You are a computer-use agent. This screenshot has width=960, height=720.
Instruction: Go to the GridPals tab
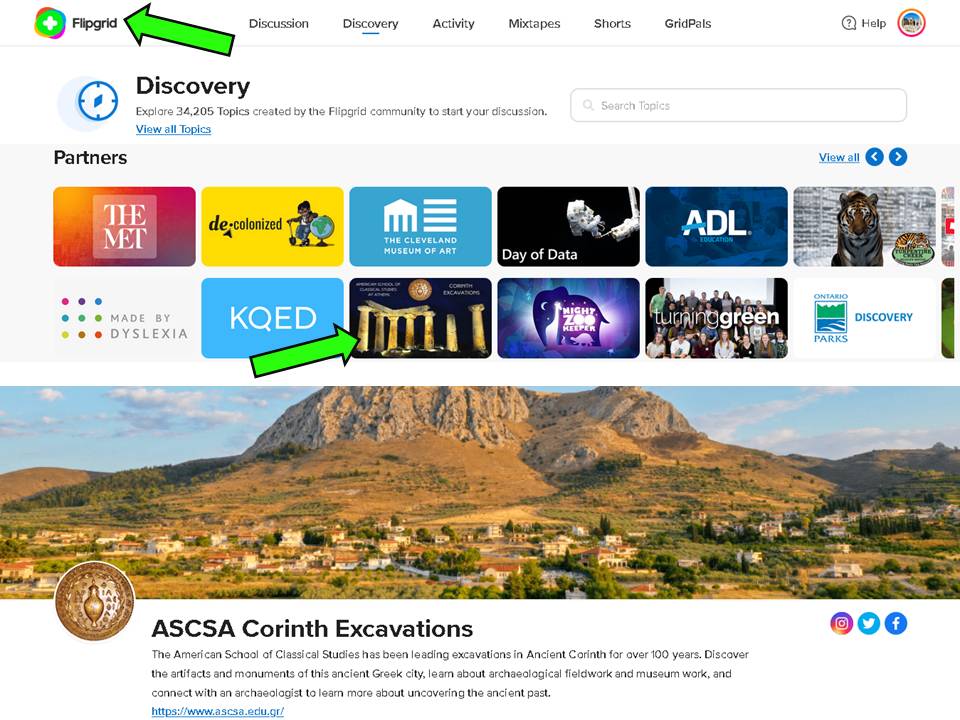688,23
